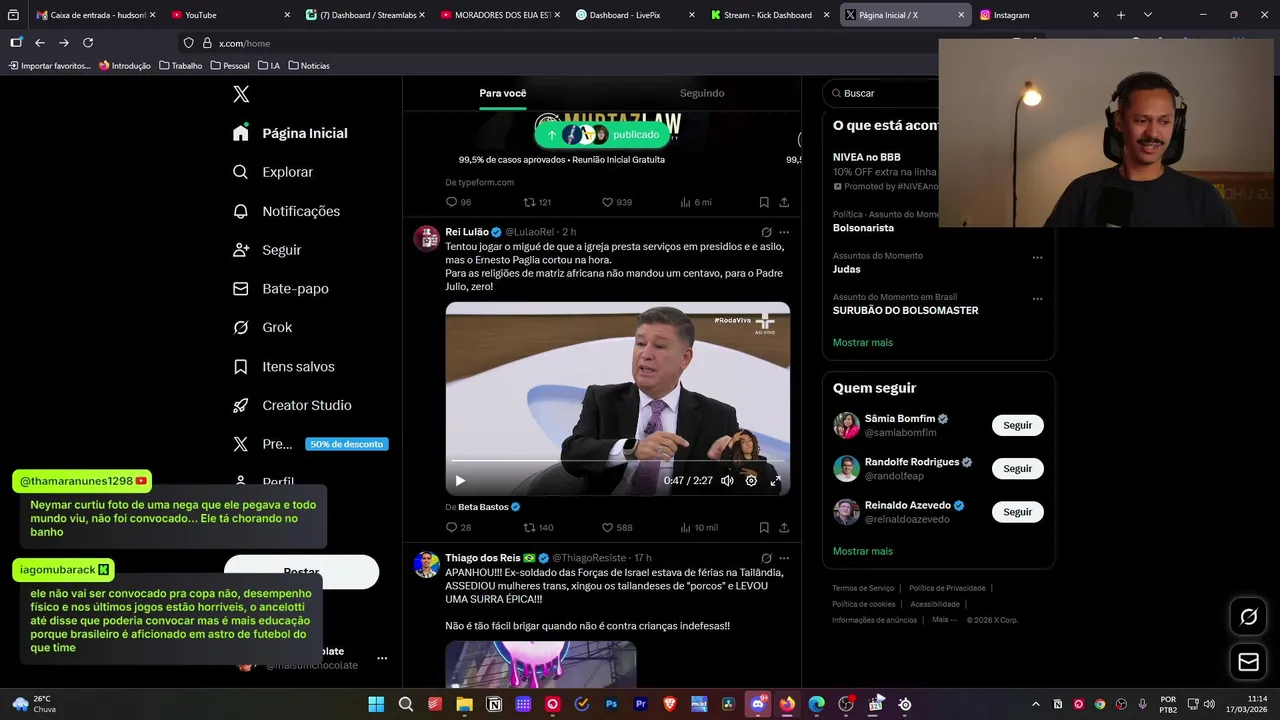Follow Sâmia Bomfim
The height and width of the screenshot is (720, 1280).
tap(1017, 425)
